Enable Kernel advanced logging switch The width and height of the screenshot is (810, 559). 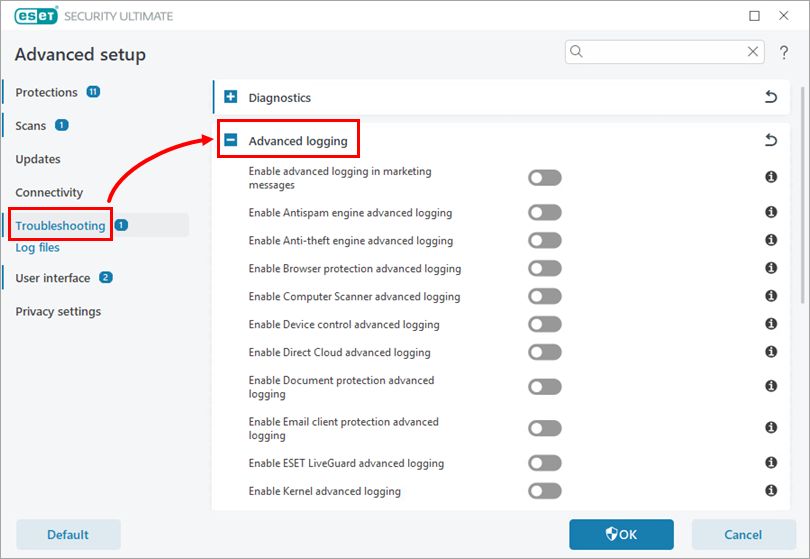pyautogui.click(x=545, y=491)
